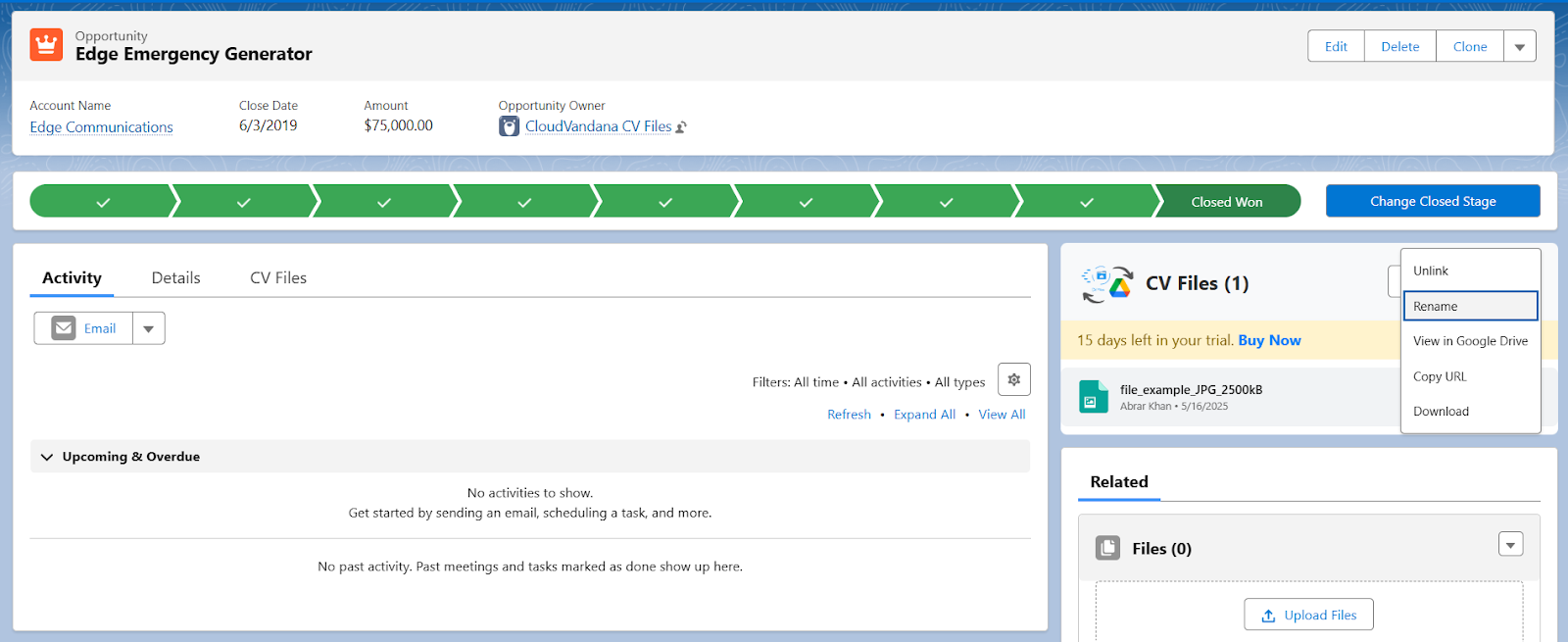
Task: Click the last checkmarked stage before Closed Won
Action: pos(1086,202)
